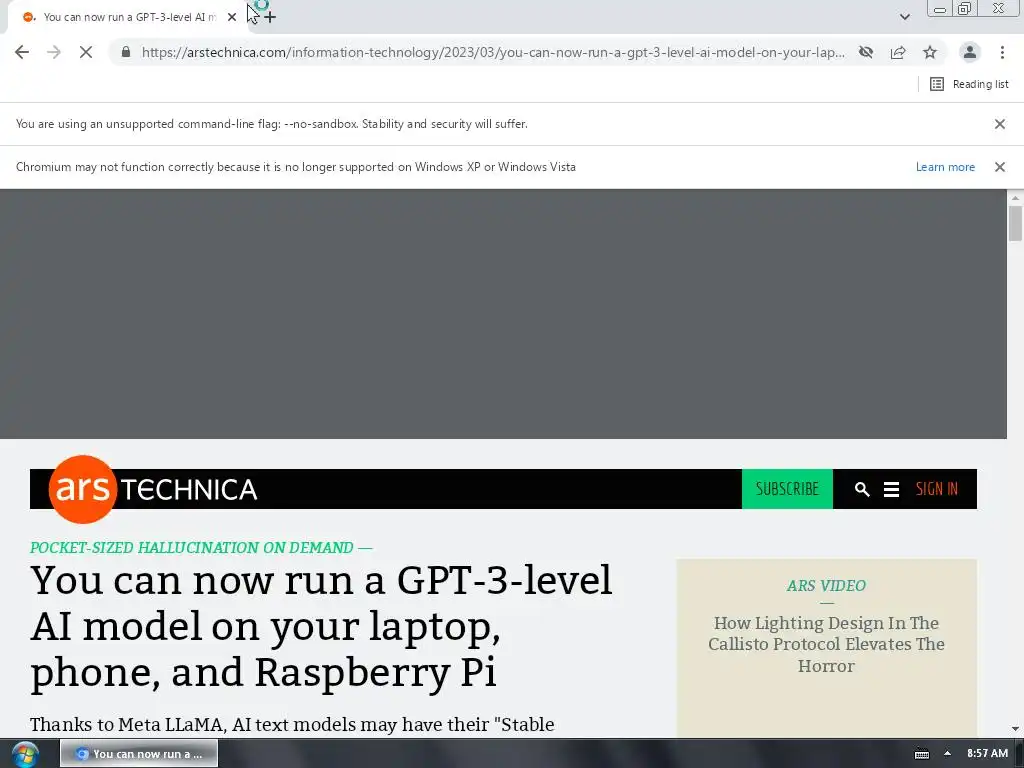Image resolution: width=1024 pixels, height=768 pixels.
Task: Select Chromium taskbar button
Action: pyautogui.click(x=139, y=754)
